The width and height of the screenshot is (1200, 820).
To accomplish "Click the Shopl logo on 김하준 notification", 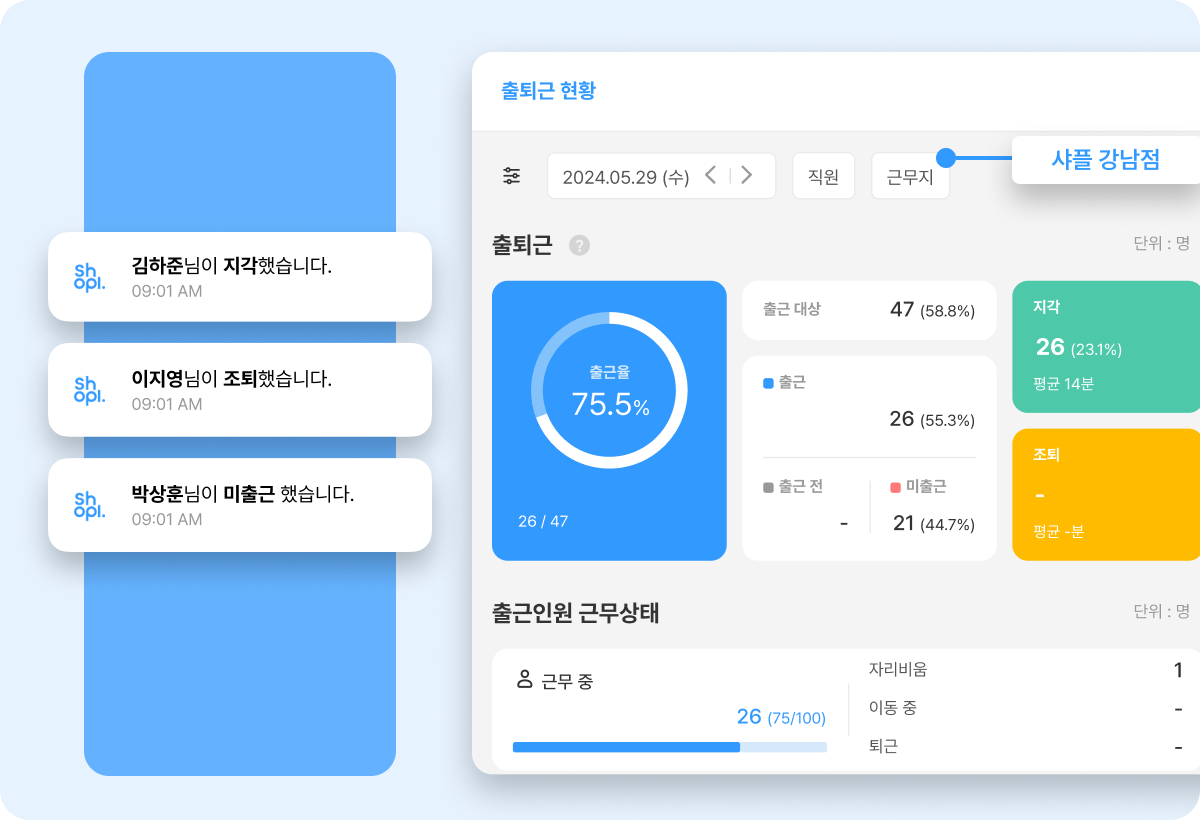I will pos(88,277).
